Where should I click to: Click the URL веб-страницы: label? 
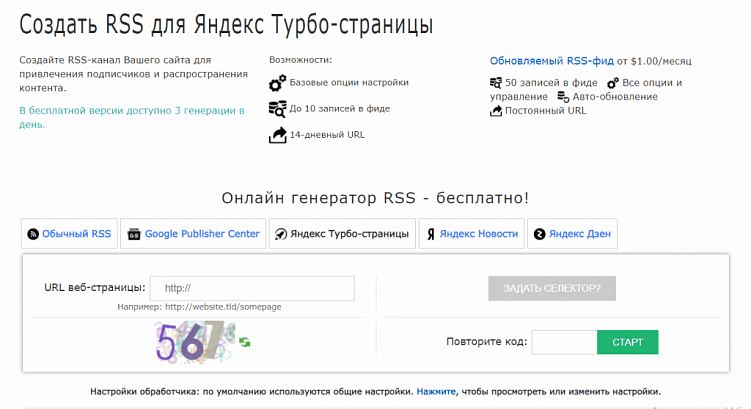click(95, 287)
